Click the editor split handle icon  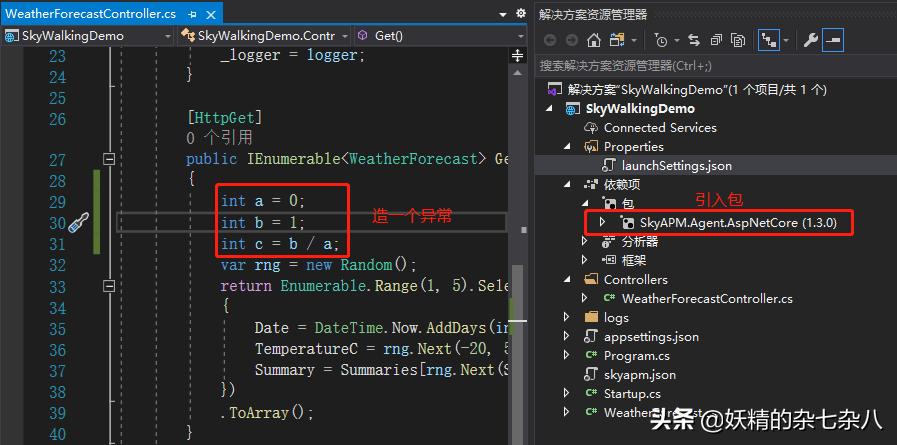(x=517, y=55)
